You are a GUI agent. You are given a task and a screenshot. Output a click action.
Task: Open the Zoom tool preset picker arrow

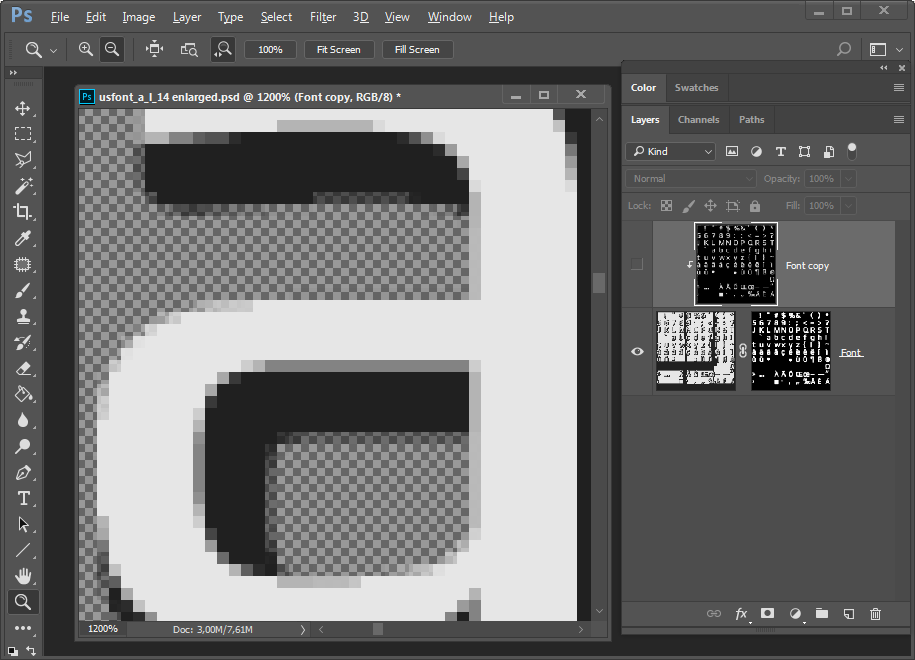(54, 51)
